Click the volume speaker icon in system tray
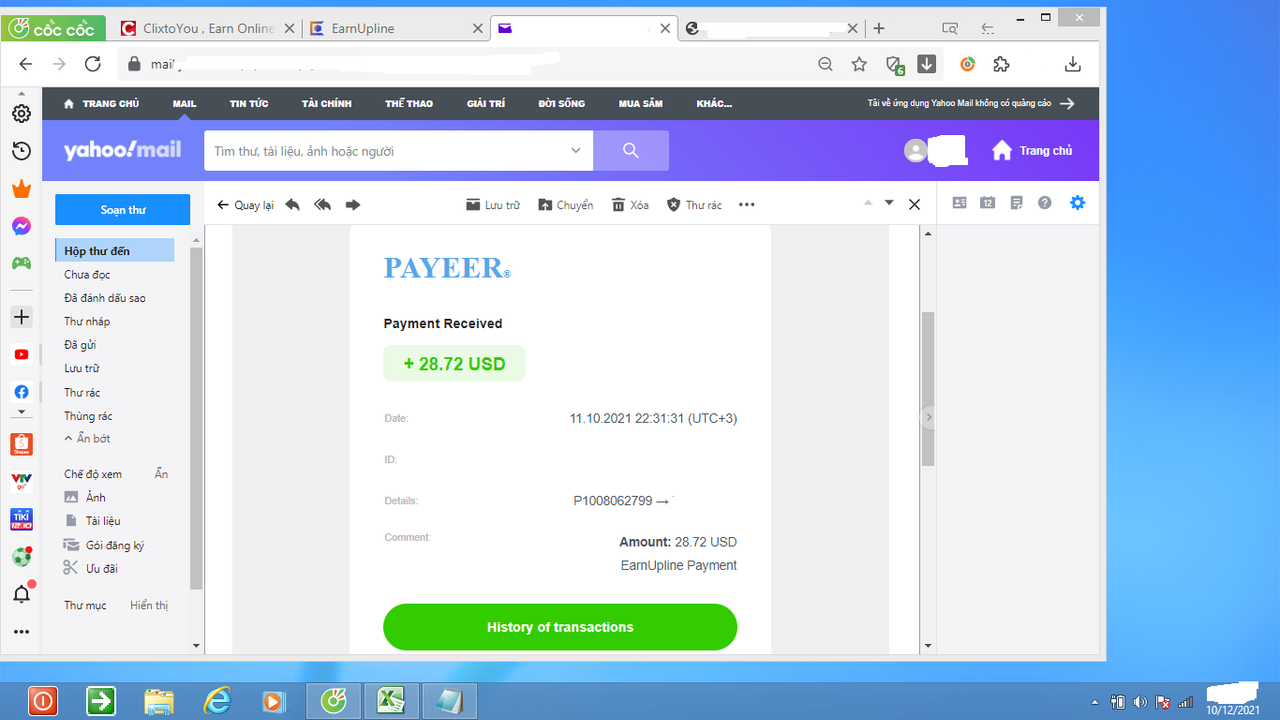The image size is (1280, 720). click(x=1141, y=702)
